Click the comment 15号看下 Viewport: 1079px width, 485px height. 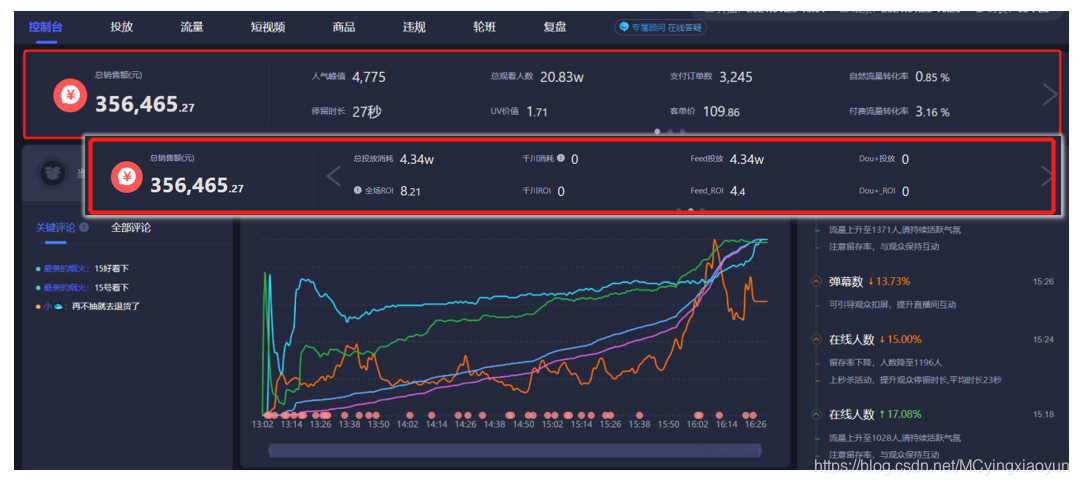[x=111, y=288]
